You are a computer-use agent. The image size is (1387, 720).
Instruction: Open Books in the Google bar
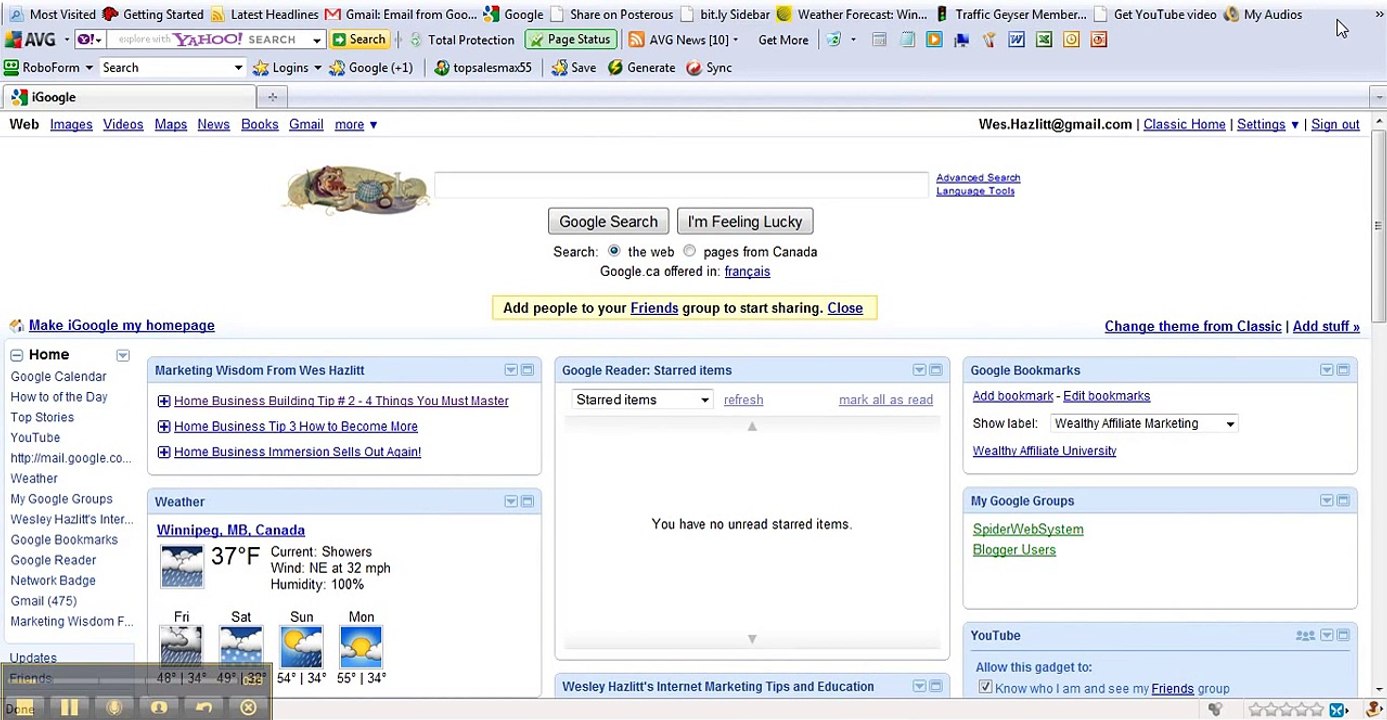point(260,125)
